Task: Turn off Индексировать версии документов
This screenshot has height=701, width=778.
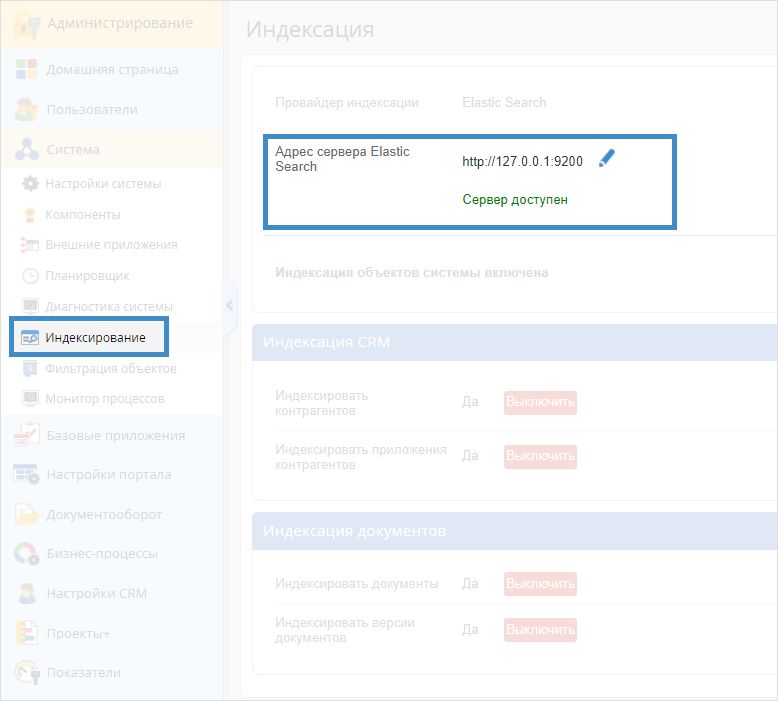Action: click(x=540, y=630)
